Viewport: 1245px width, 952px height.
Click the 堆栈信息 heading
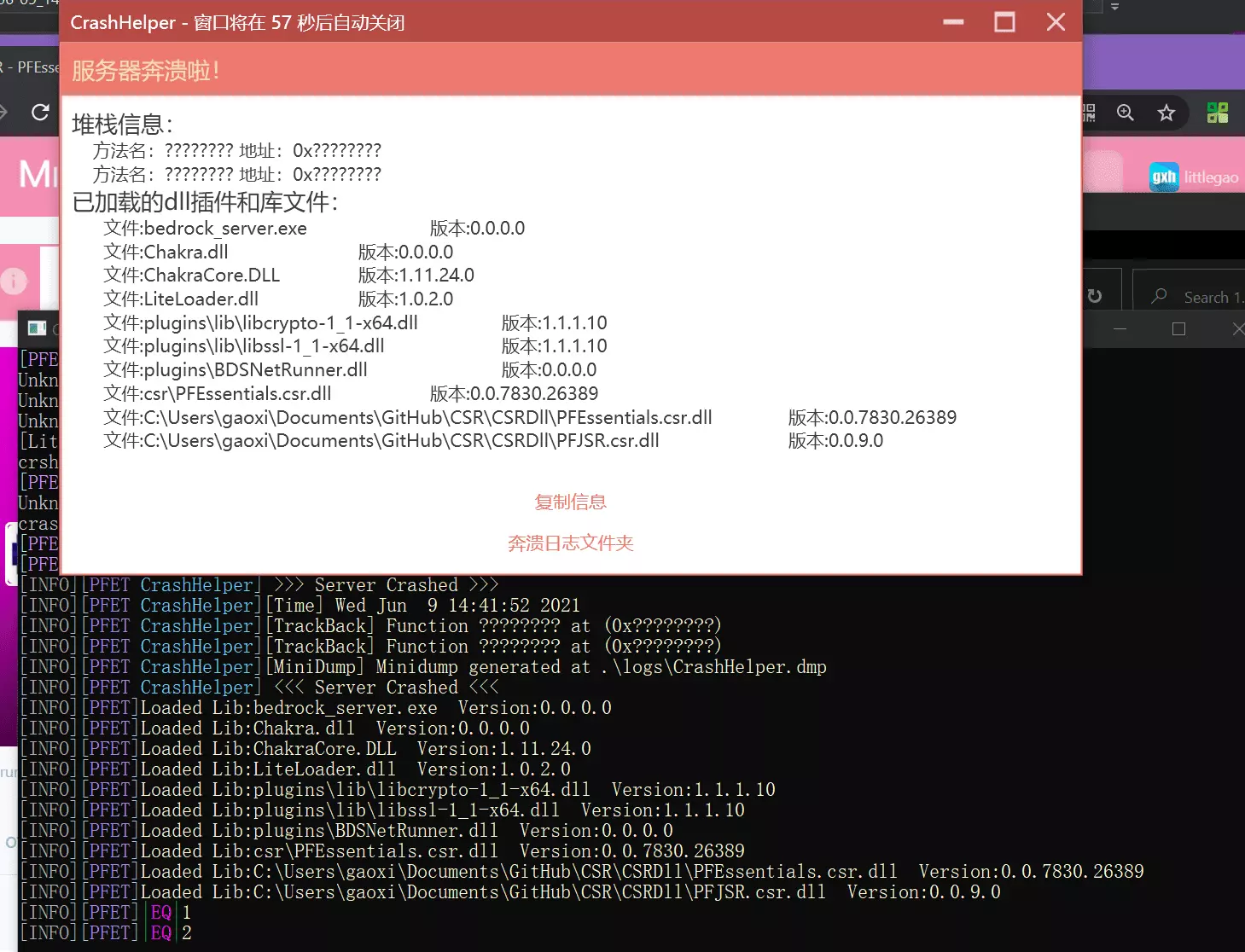pyautogui.click(x=122, y=125)
